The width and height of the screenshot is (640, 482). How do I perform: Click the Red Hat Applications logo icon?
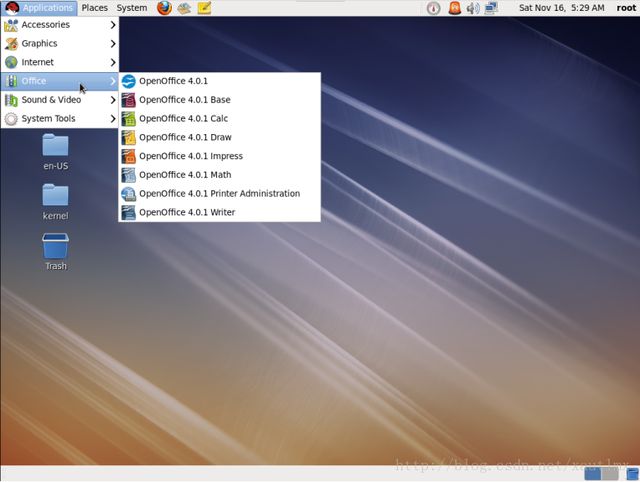12,8
